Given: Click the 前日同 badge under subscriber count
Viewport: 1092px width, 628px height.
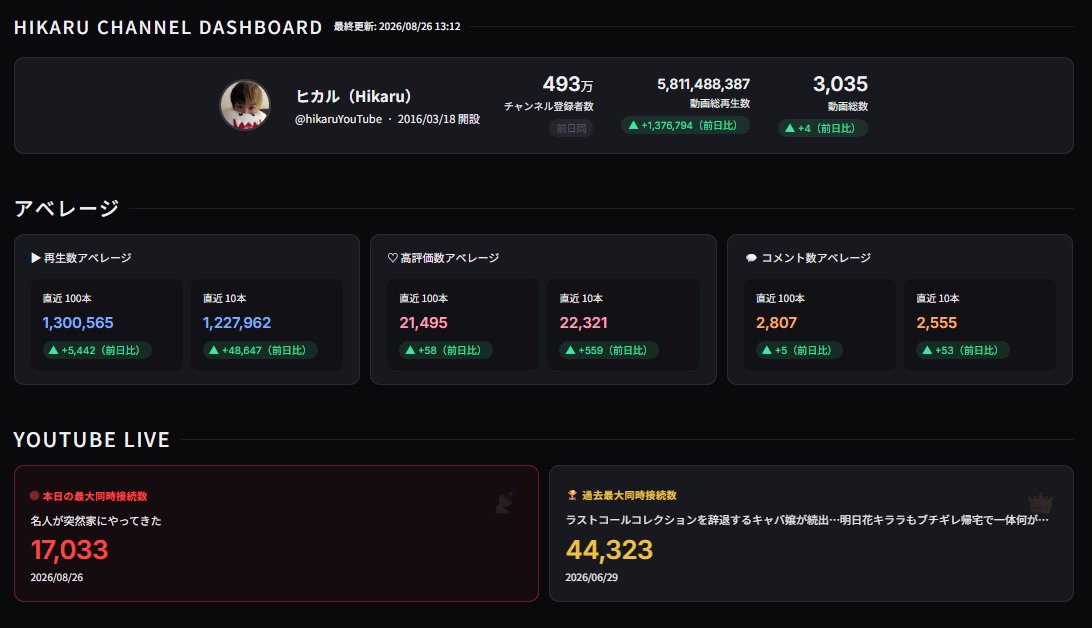Looking at the screenshot, I should pos(571,128).
